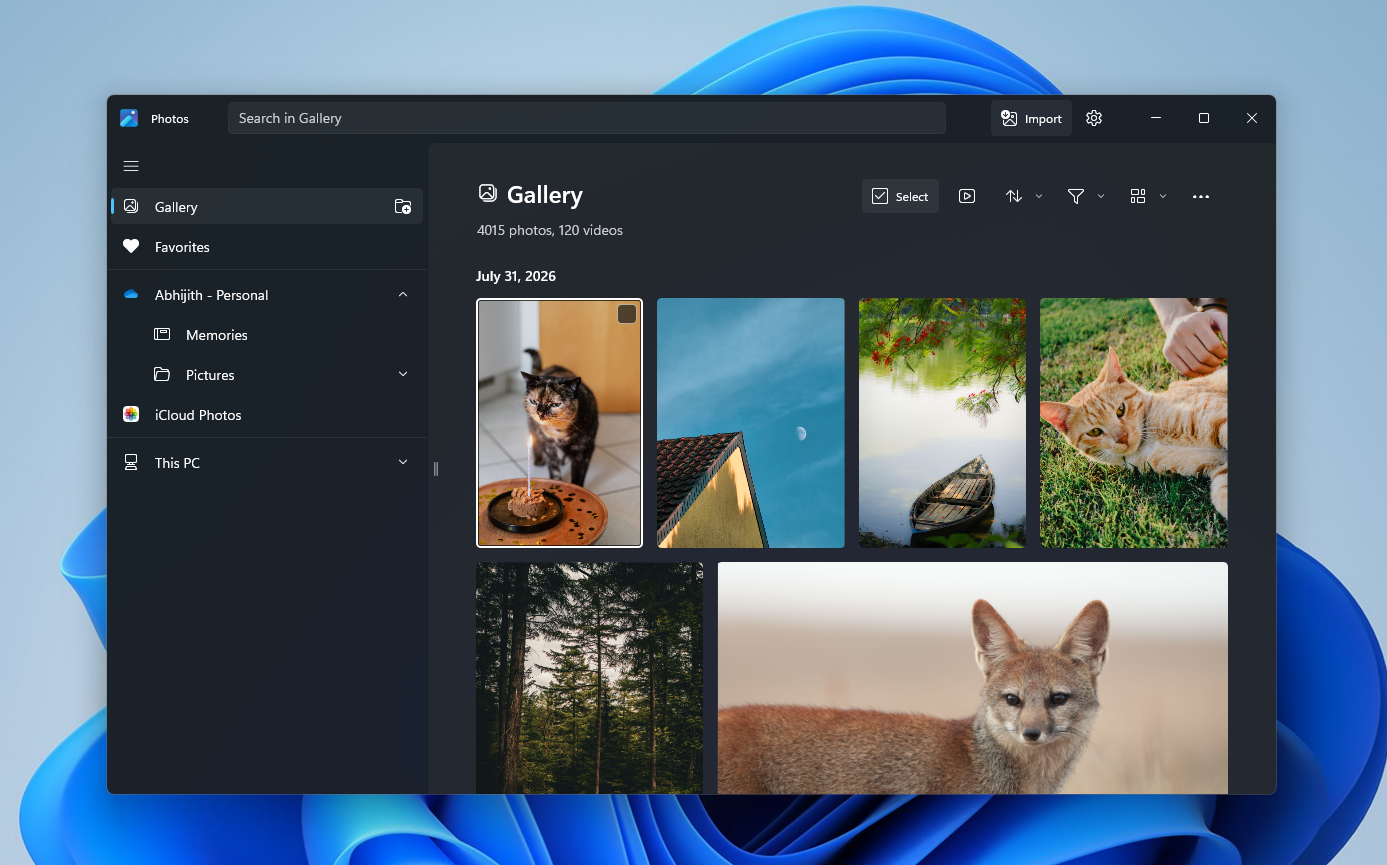This screenshot has height=865, width=1387.
Task: Open iCloud Photos
Action: (266, 415)
